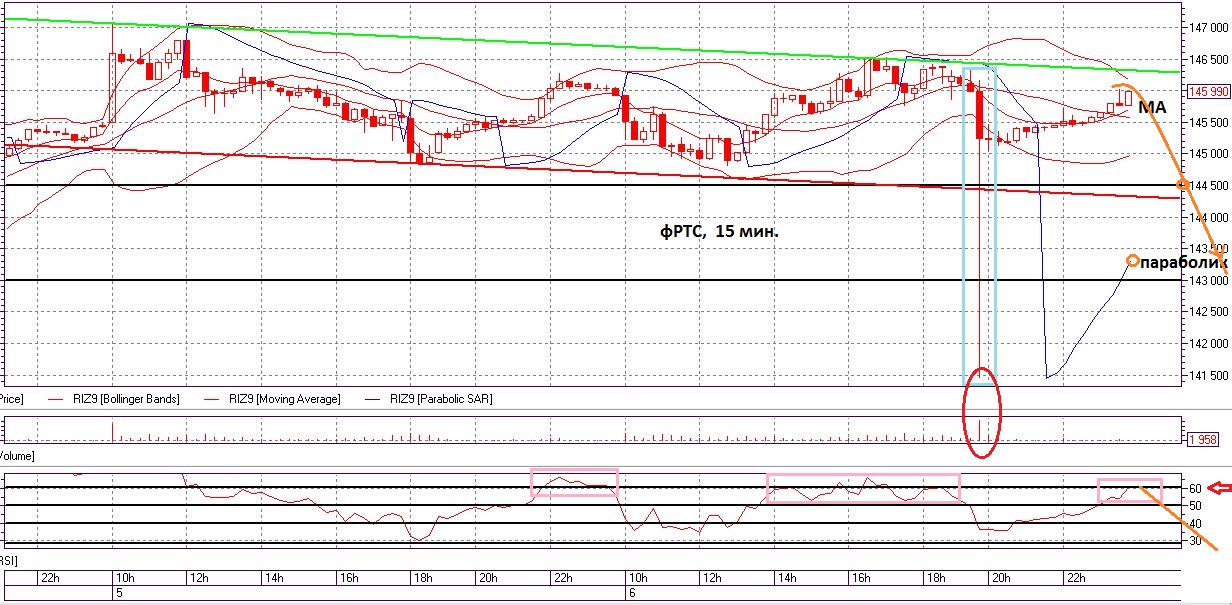This screenshot has height=605, width=1232.
Task: Click the date label 6 on time axis
Action: point(631,592)
